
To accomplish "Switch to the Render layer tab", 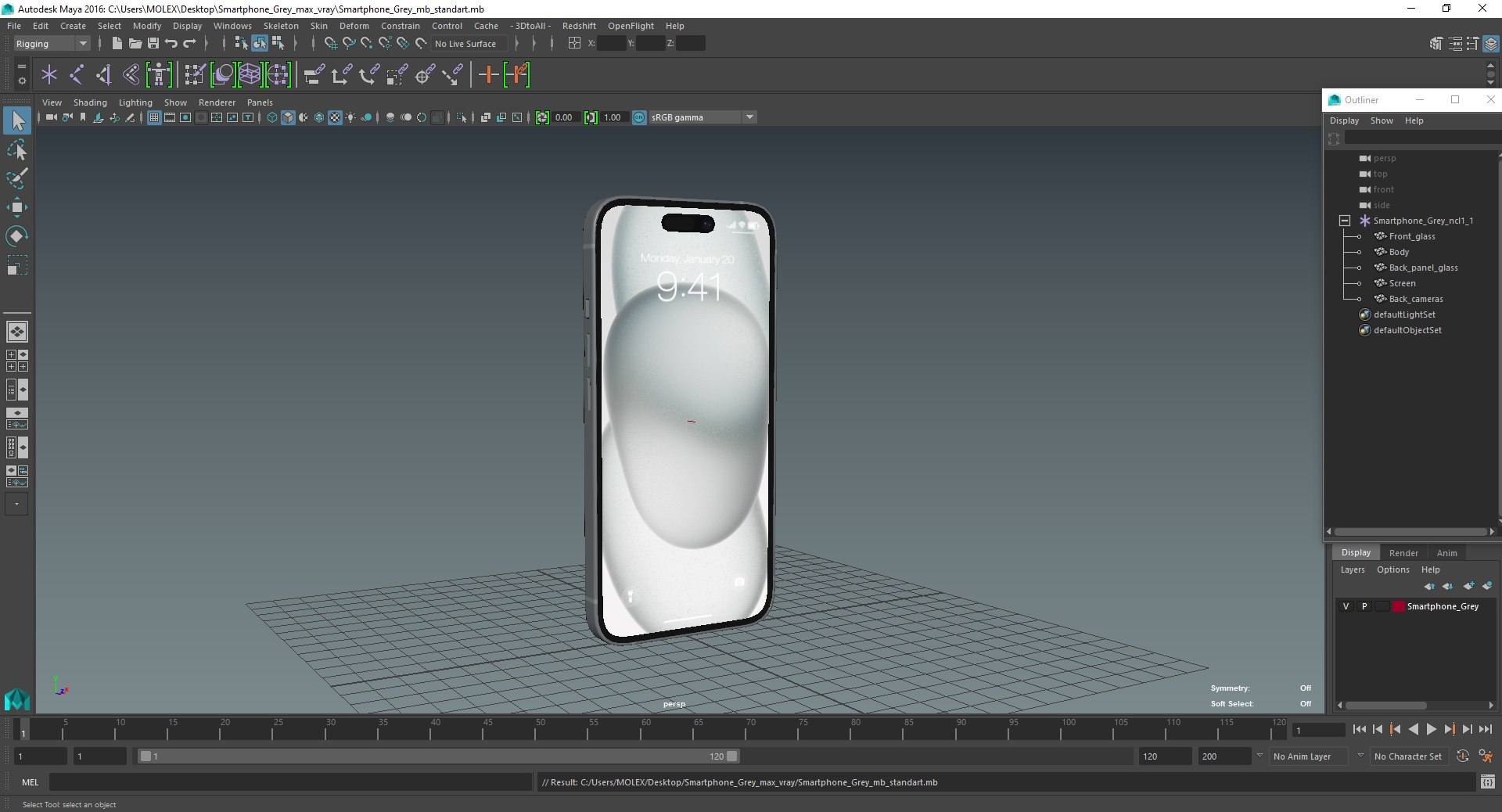I will pos(1403,552).
